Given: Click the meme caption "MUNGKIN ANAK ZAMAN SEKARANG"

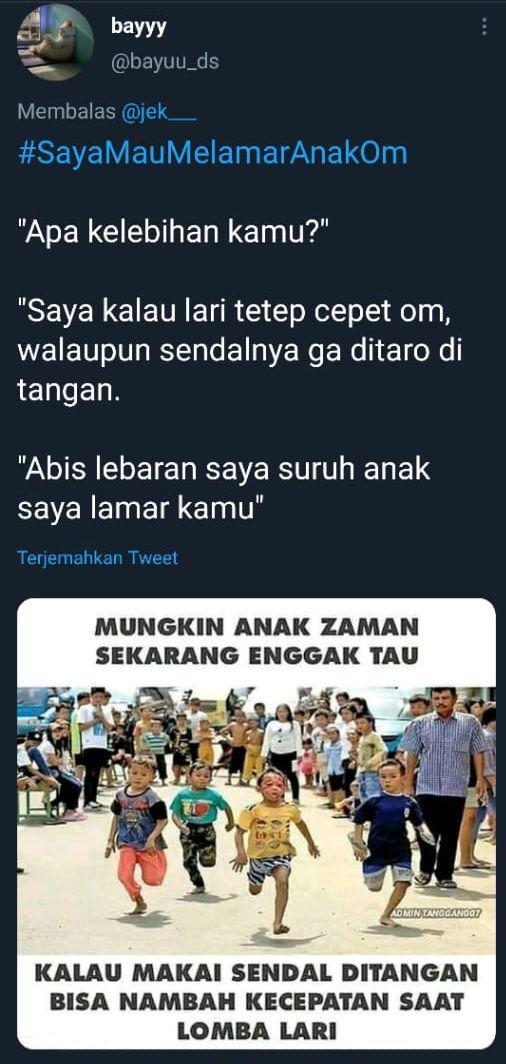Looking at the screenshot, I should [256, 641].
